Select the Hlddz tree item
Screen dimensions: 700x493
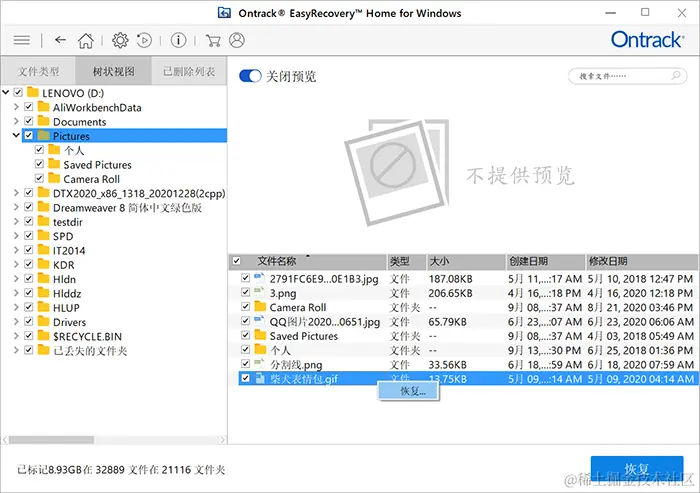pos(67,293)
